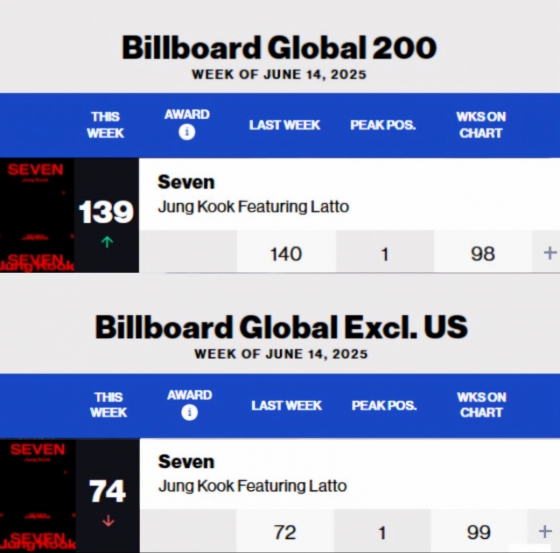Expand the Global Excl. US Seven entry with plus
The height and width of the screenshot is (553, 560).
(545, 531)
